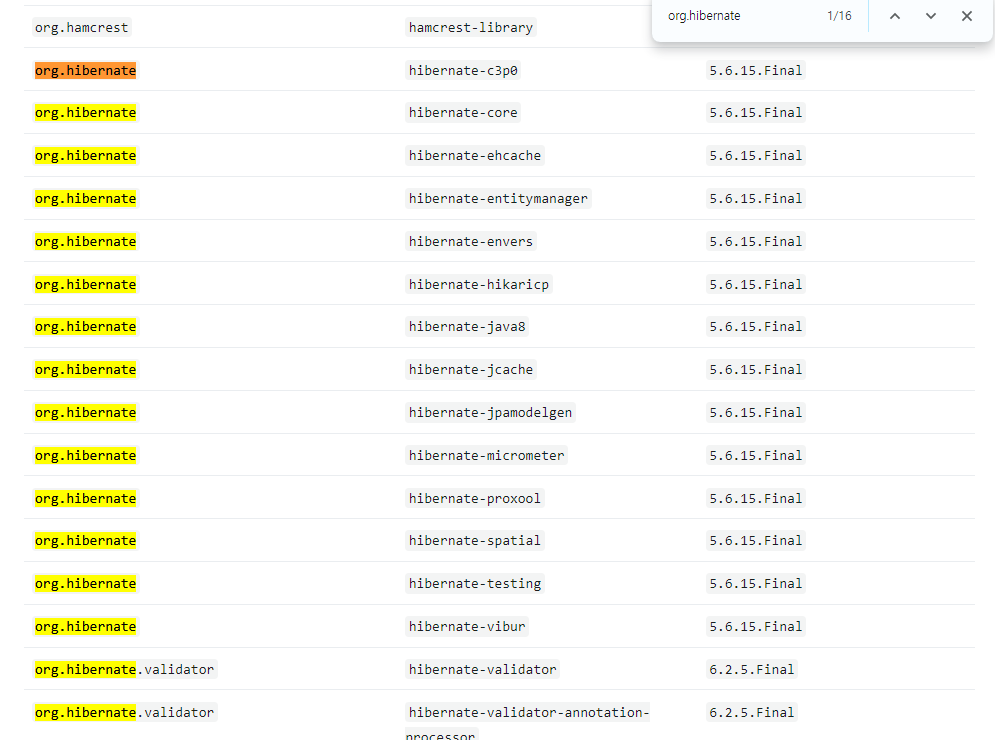This screenshot has width=995, height=740.
Task: Select the hamcrest-library artifact cell
Action: [471, 27]
